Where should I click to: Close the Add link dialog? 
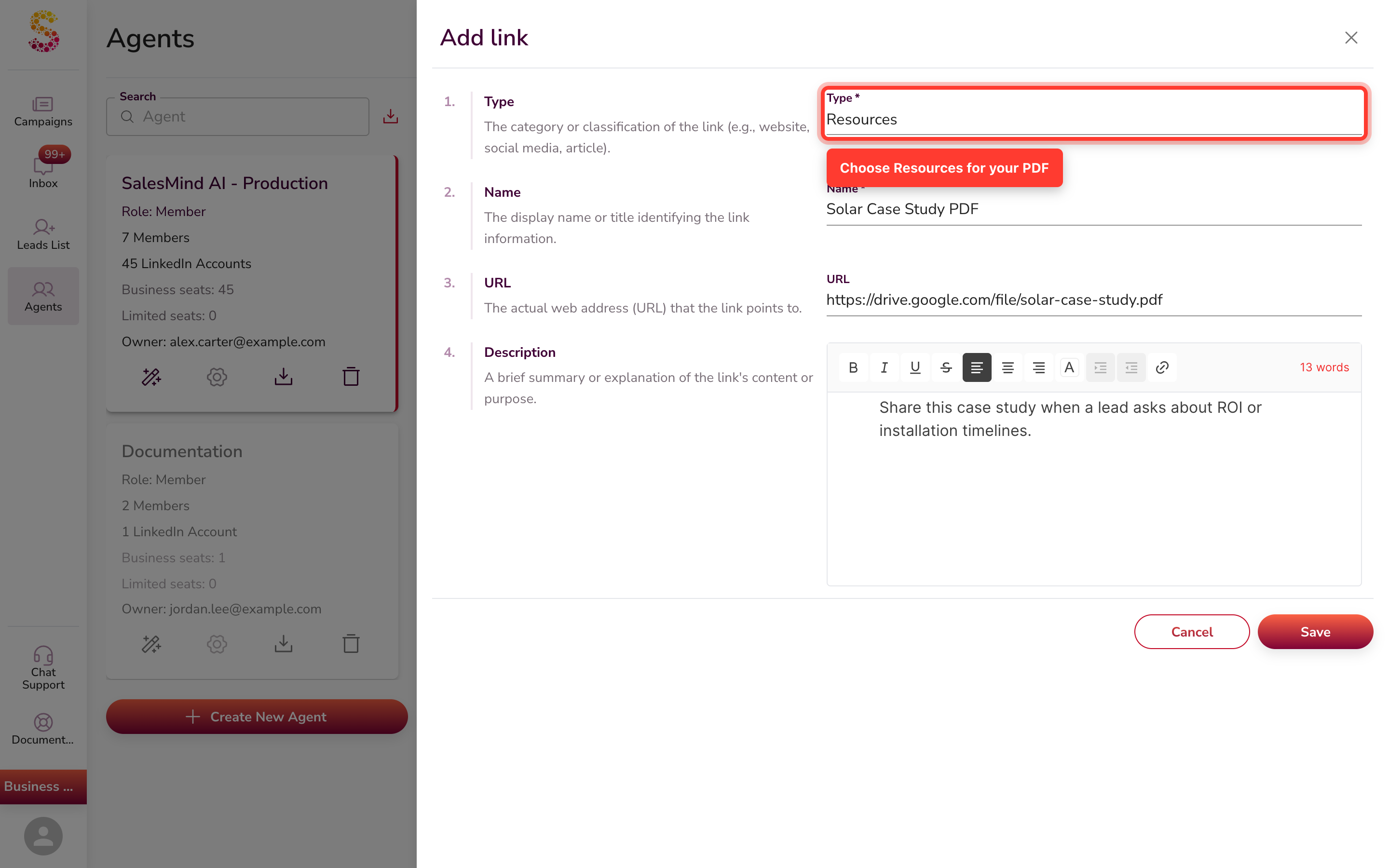[1351, 38]
